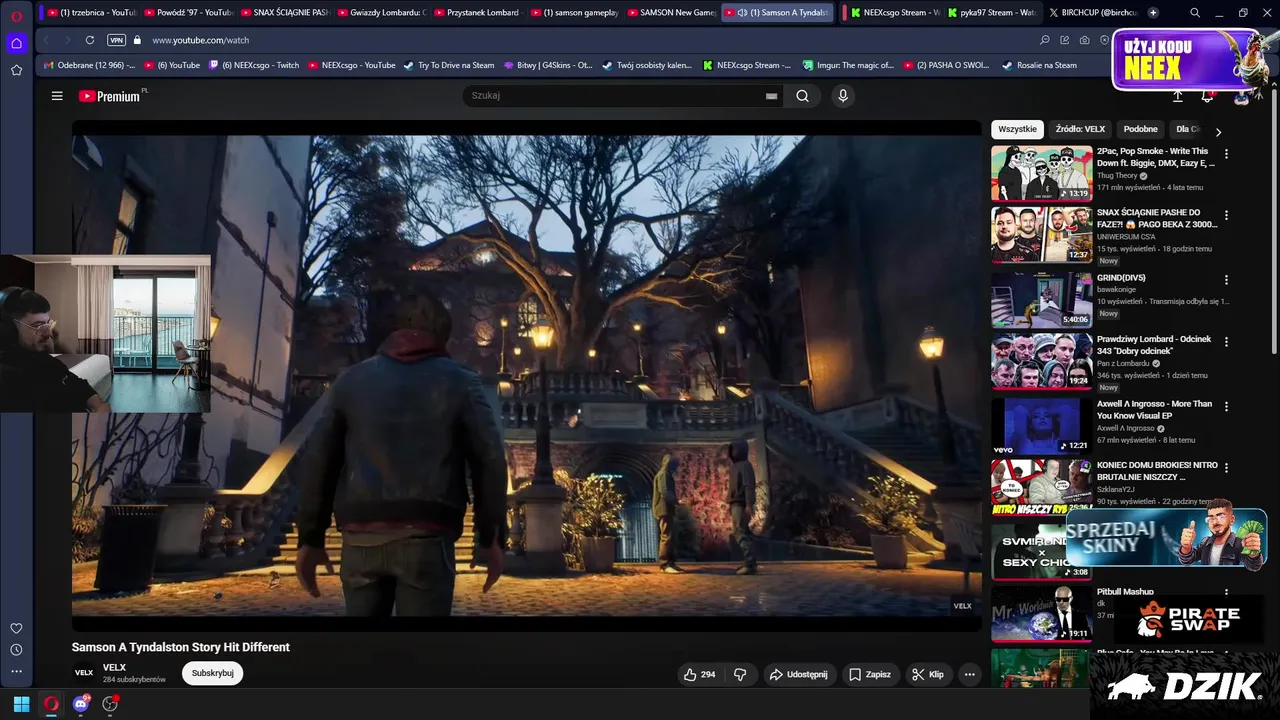Screen dimensions: 1280x720
Task: Mute tab via speaker icon on Samson tab
Action: (742, 13)
